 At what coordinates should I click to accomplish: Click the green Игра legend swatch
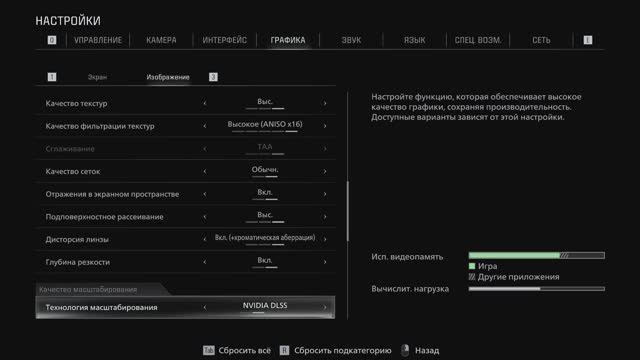pyautogui.click(x=472, y=266)
